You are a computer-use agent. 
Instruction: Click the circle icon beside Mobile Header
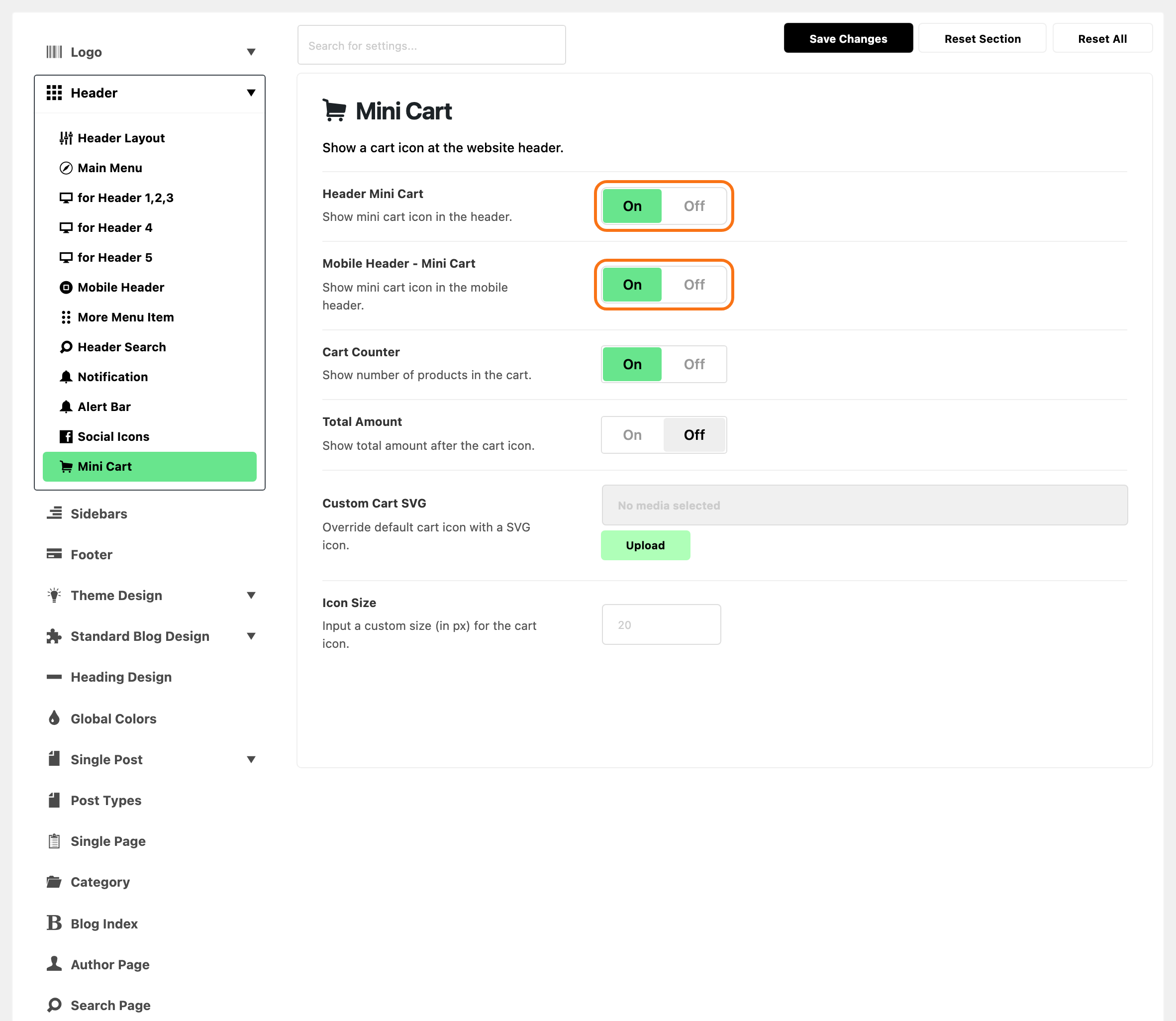click(66, 287)
